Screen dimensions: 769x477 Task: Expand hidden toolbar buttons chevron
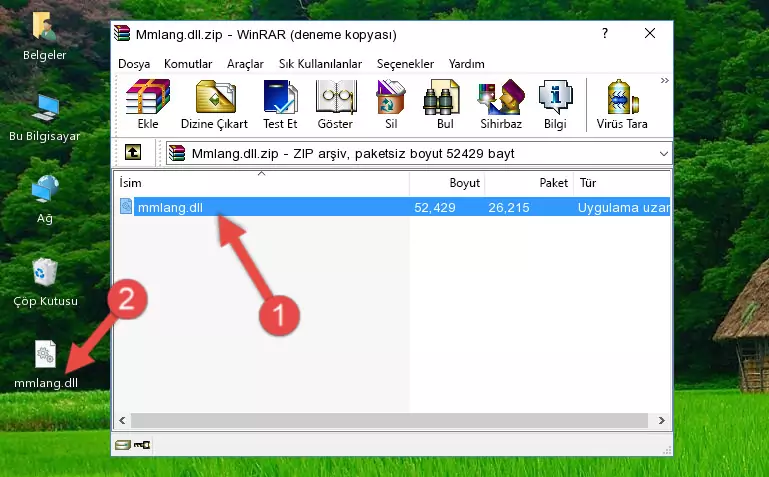point(665,80)
